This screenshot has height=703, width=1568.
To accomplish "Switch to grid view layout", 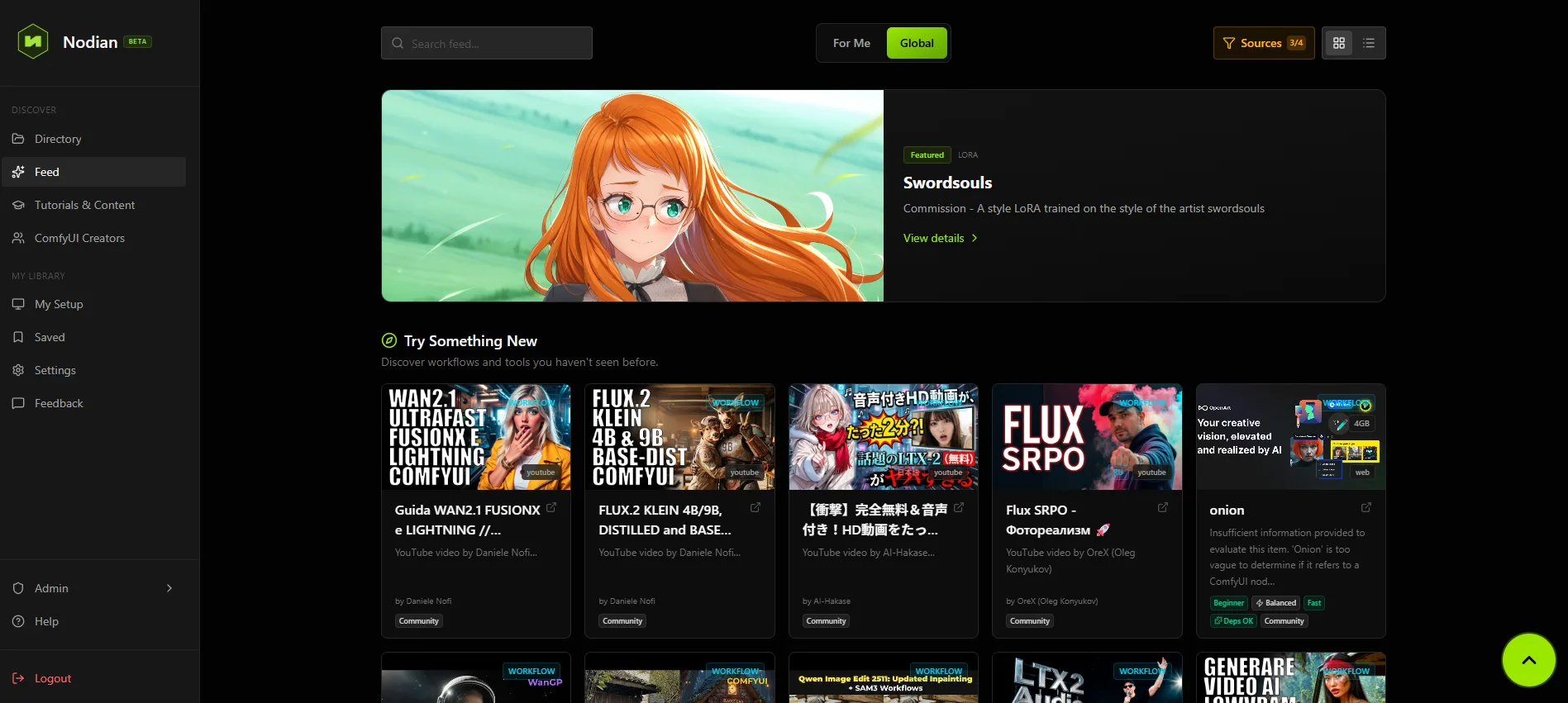I will click(1339, 43).
